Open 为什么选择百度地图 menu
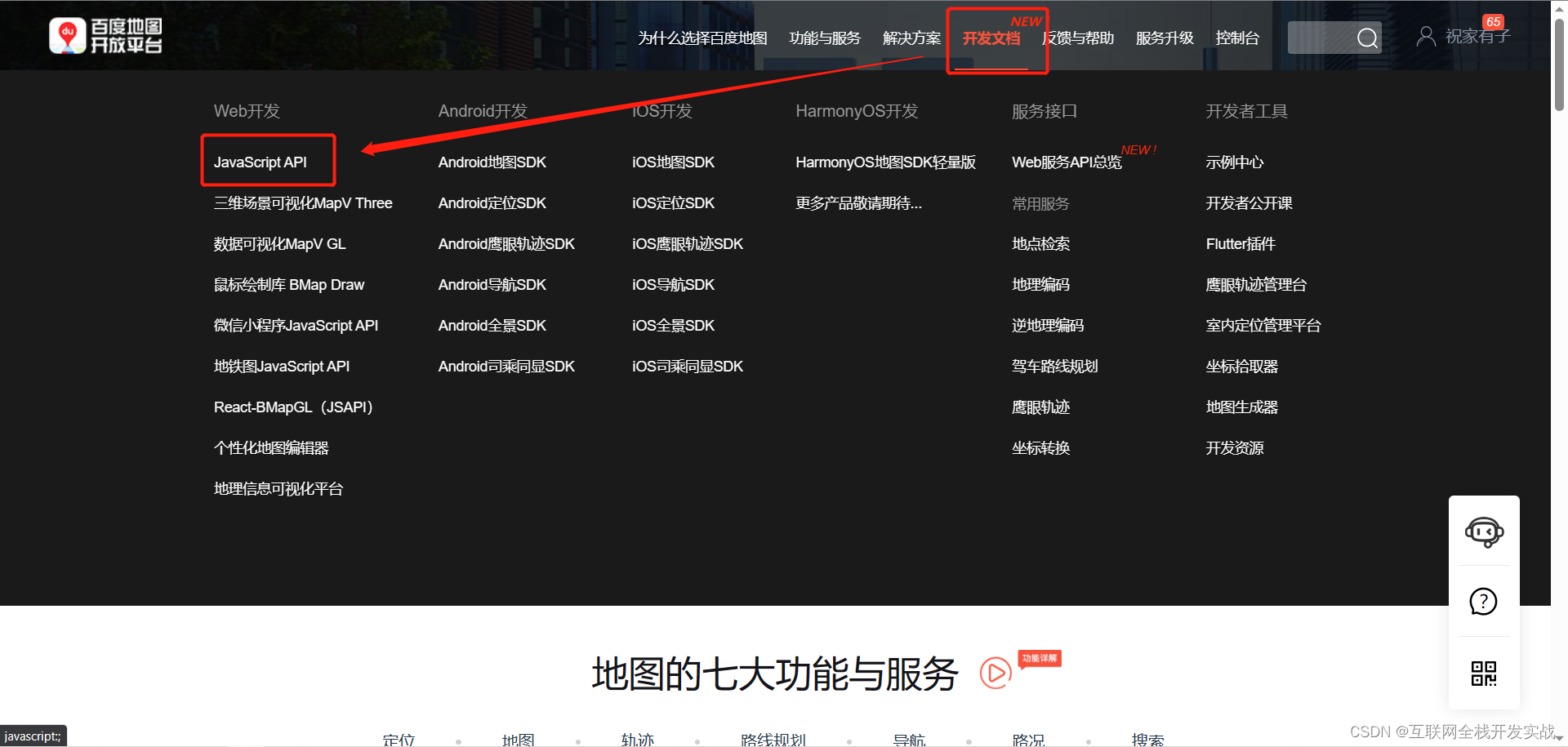 (702, 38)
